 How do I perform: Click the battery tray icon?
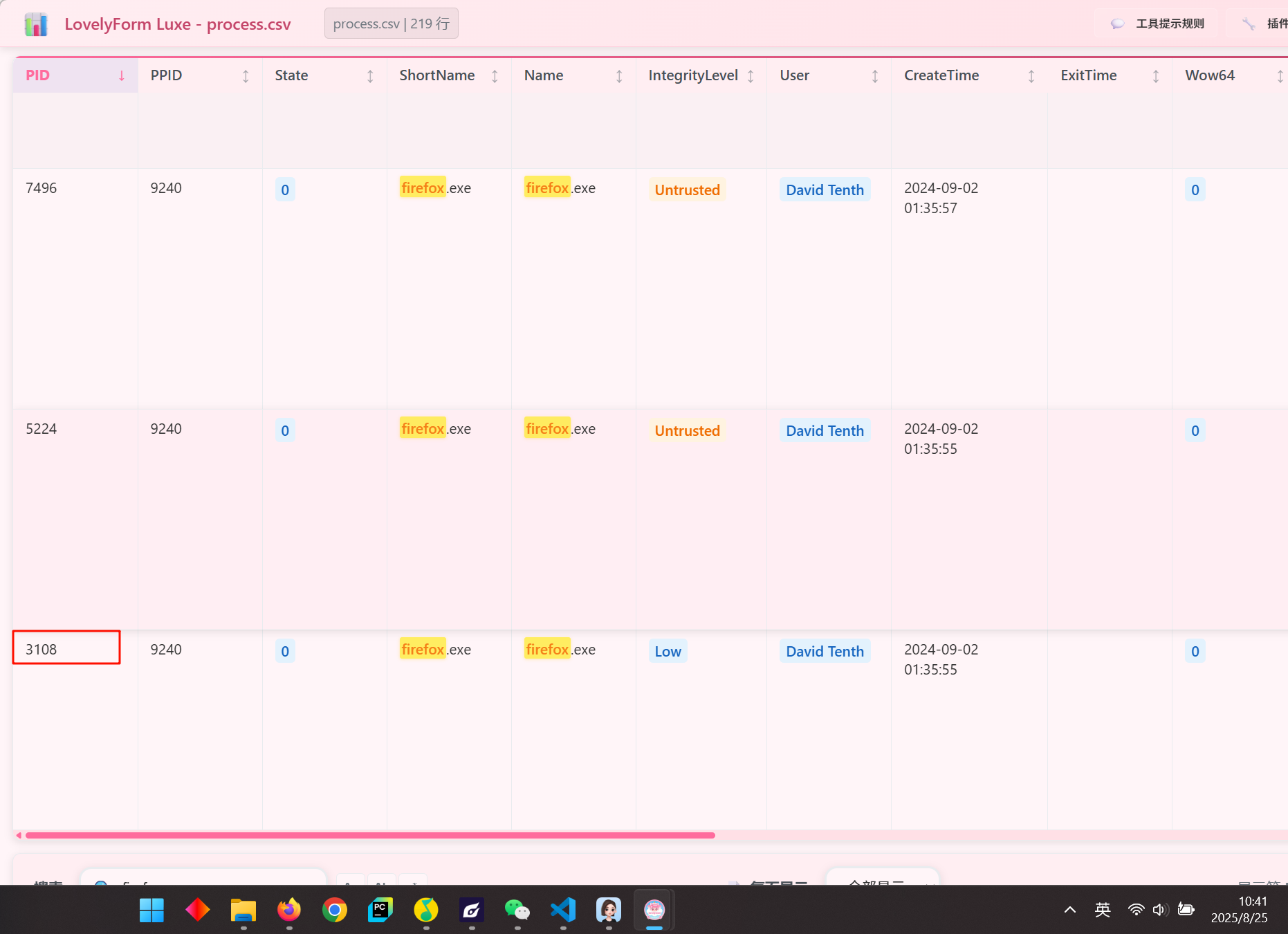(x=1186, y=910)
